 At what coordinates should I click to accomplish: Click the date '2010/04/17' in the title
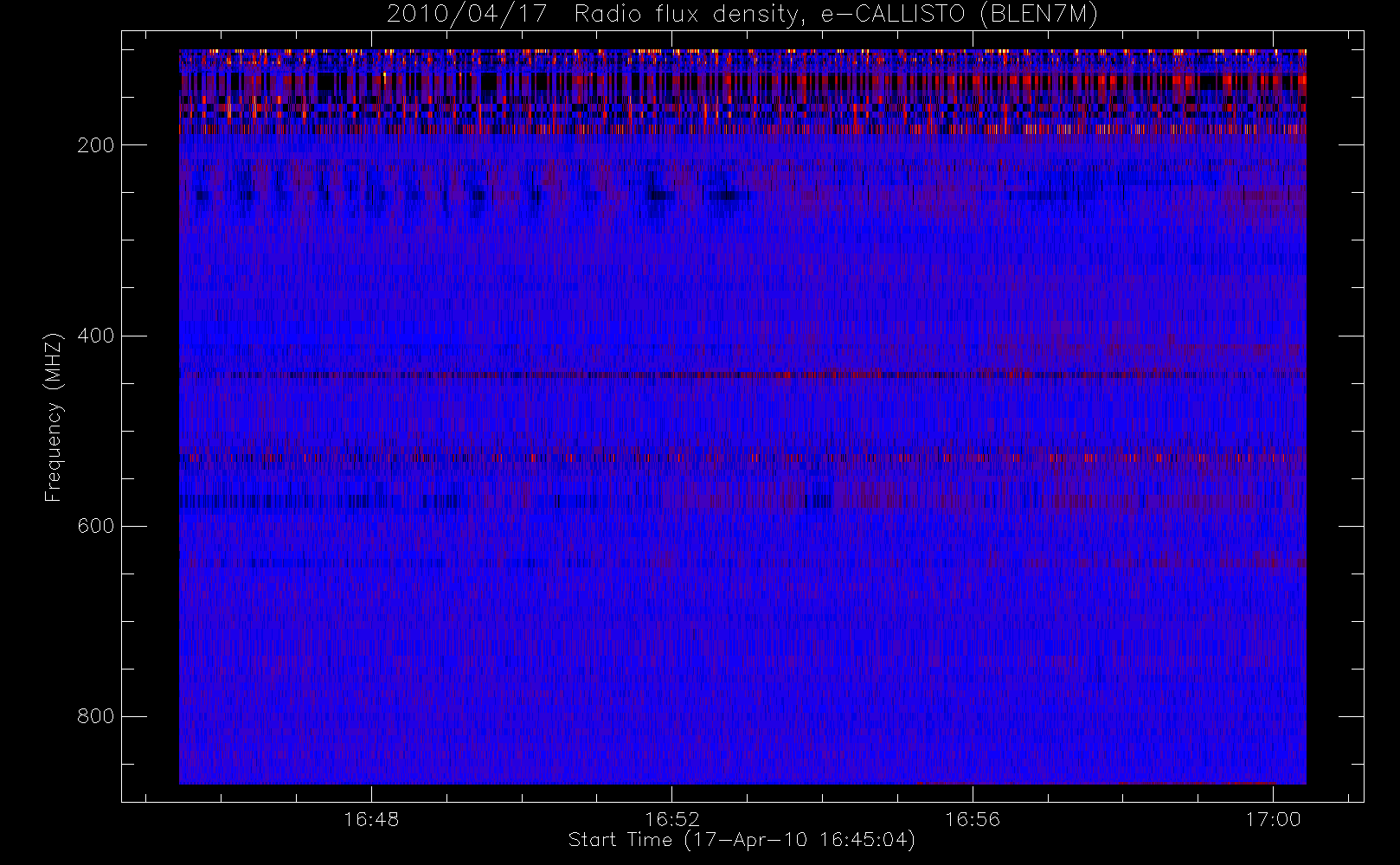[467, 15]
